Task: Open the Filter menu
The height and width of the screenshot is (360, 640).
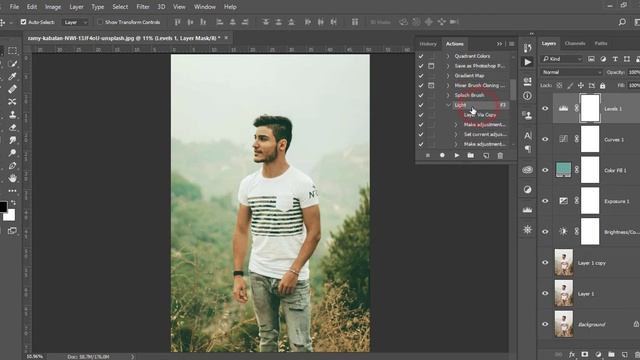Action: (143, 7)
